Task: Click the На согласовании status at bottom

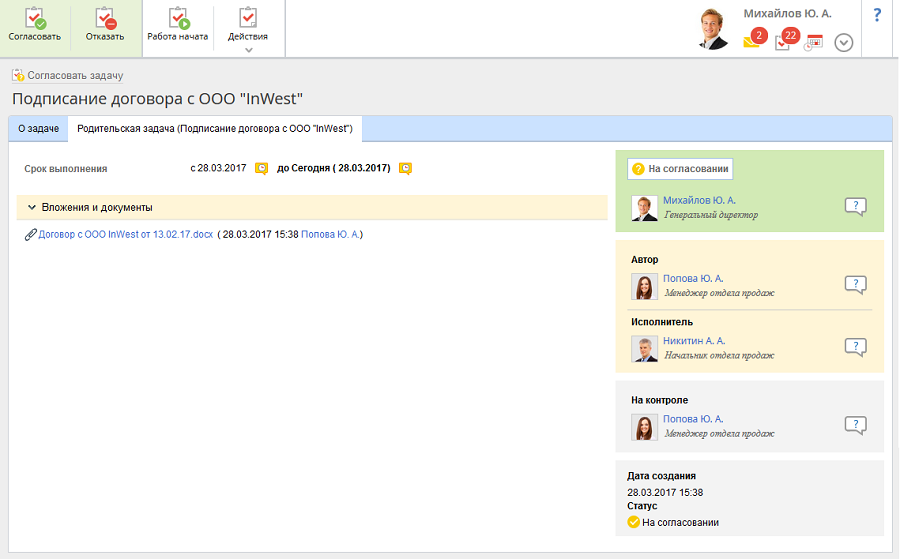Action: pyautogui.click(x=680, y=522)
